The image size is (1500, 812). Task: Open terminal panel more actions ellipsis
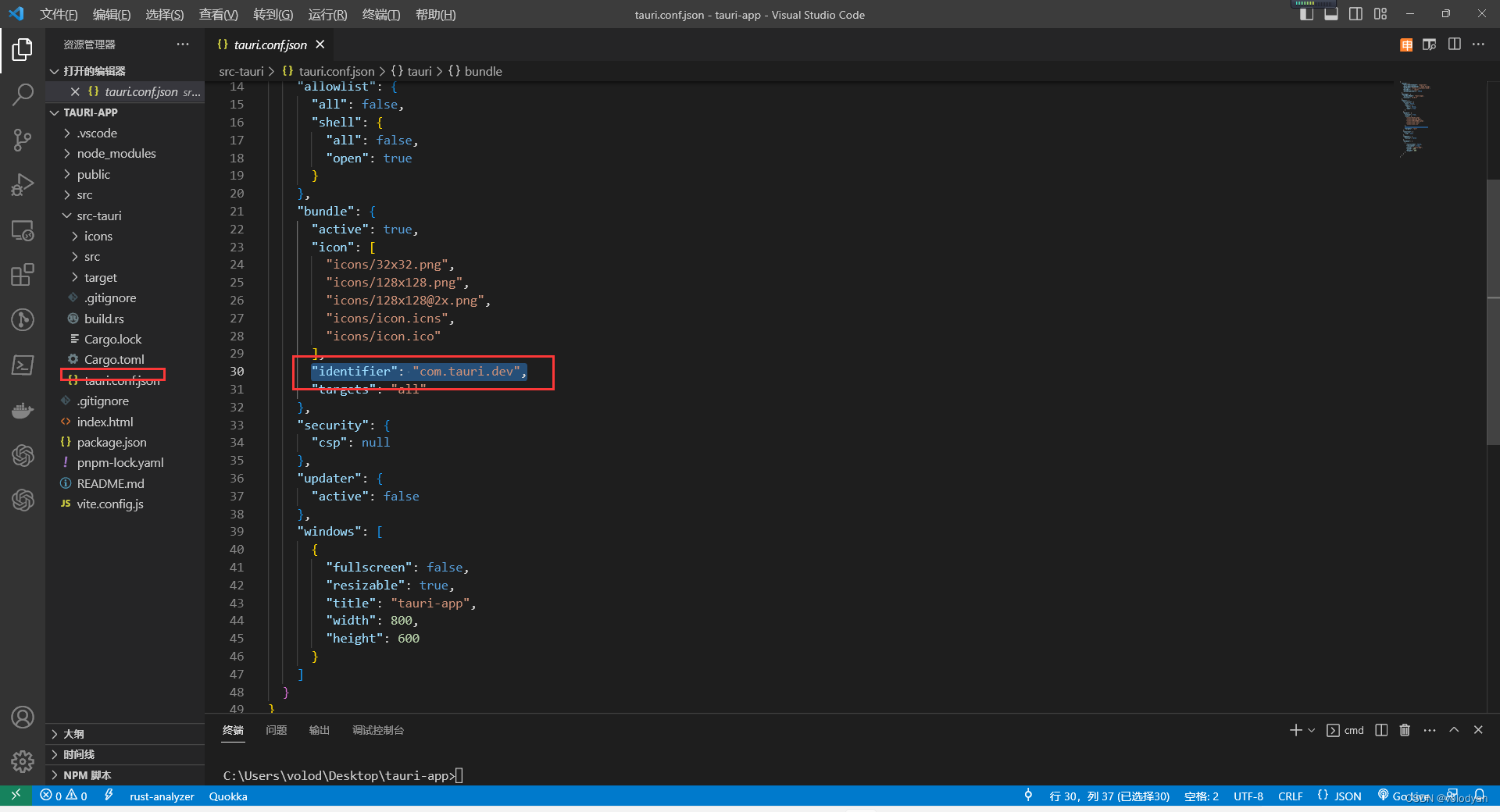[x=1430, y=730]
